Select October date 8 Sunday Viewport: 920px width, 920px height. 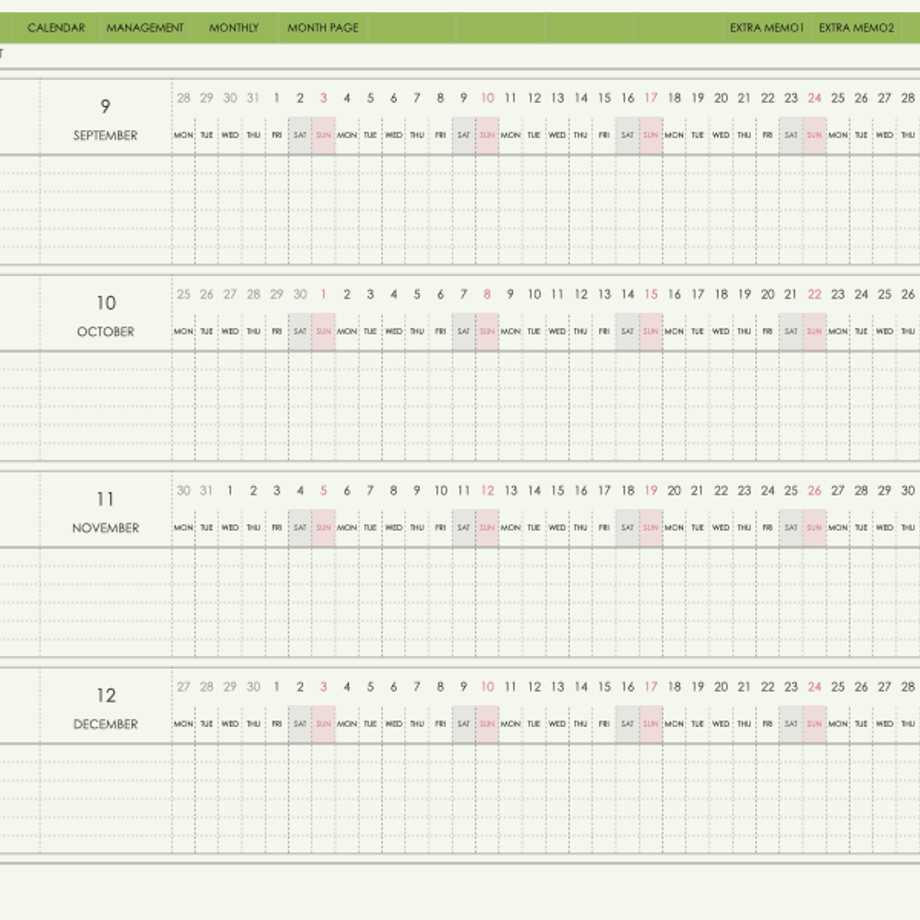[x=487, y=295]
